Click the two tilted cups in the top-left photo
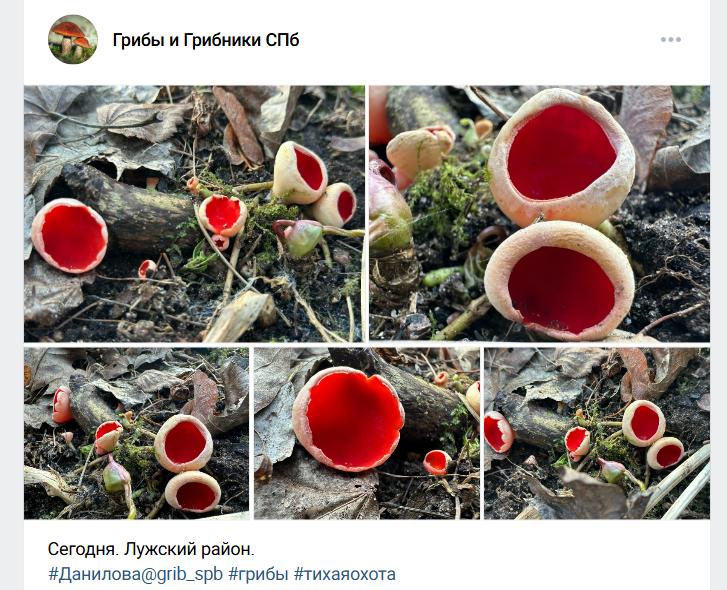The height and width of the screenshot is (590, 727). point(314,184)
